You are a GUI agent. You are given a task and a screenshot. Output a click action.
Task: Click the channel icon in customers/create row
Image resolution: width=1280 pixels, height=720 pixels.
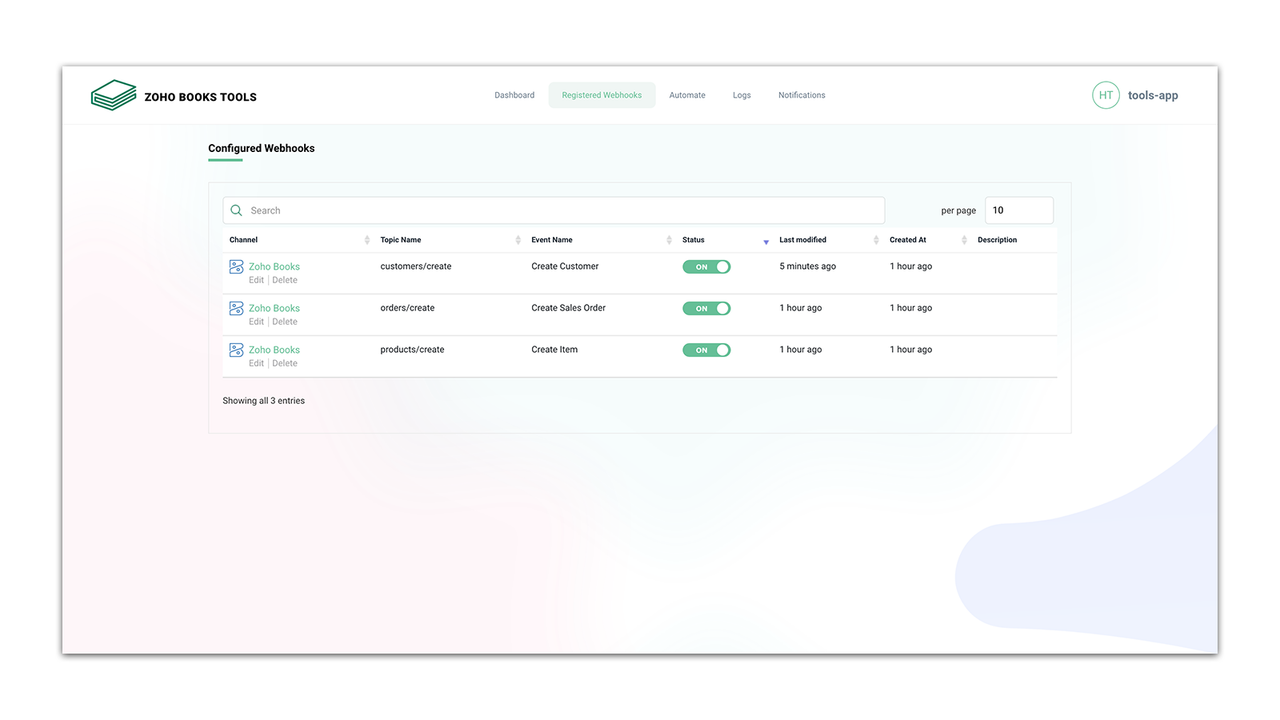coord(236,267)
